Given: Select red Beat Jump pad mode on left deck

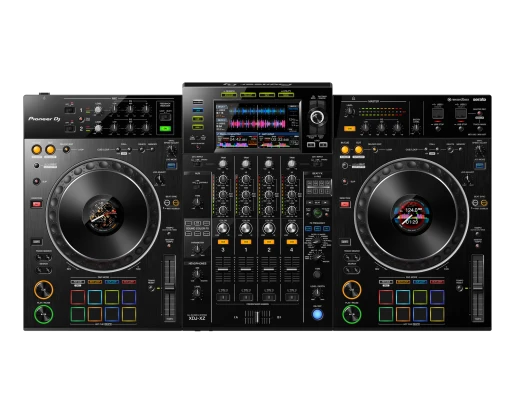Looking at the screenshot, I should (x=129, y=282).
